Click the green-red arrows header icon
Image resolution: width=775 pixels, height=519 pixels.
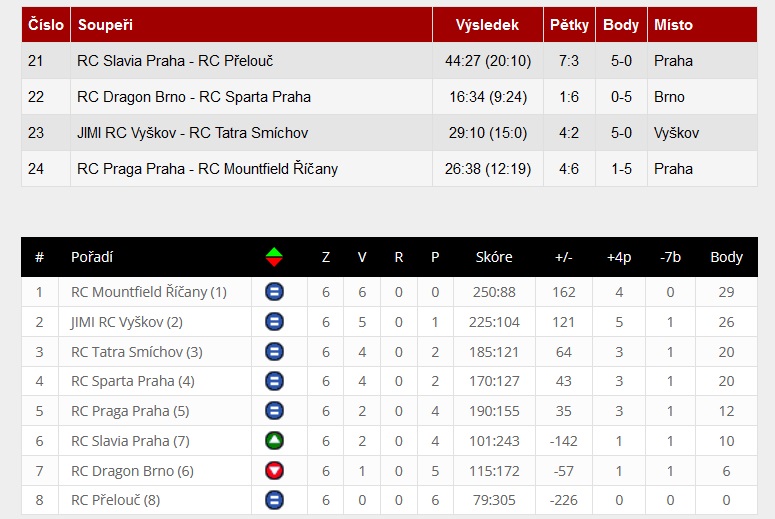pos(274,257)
